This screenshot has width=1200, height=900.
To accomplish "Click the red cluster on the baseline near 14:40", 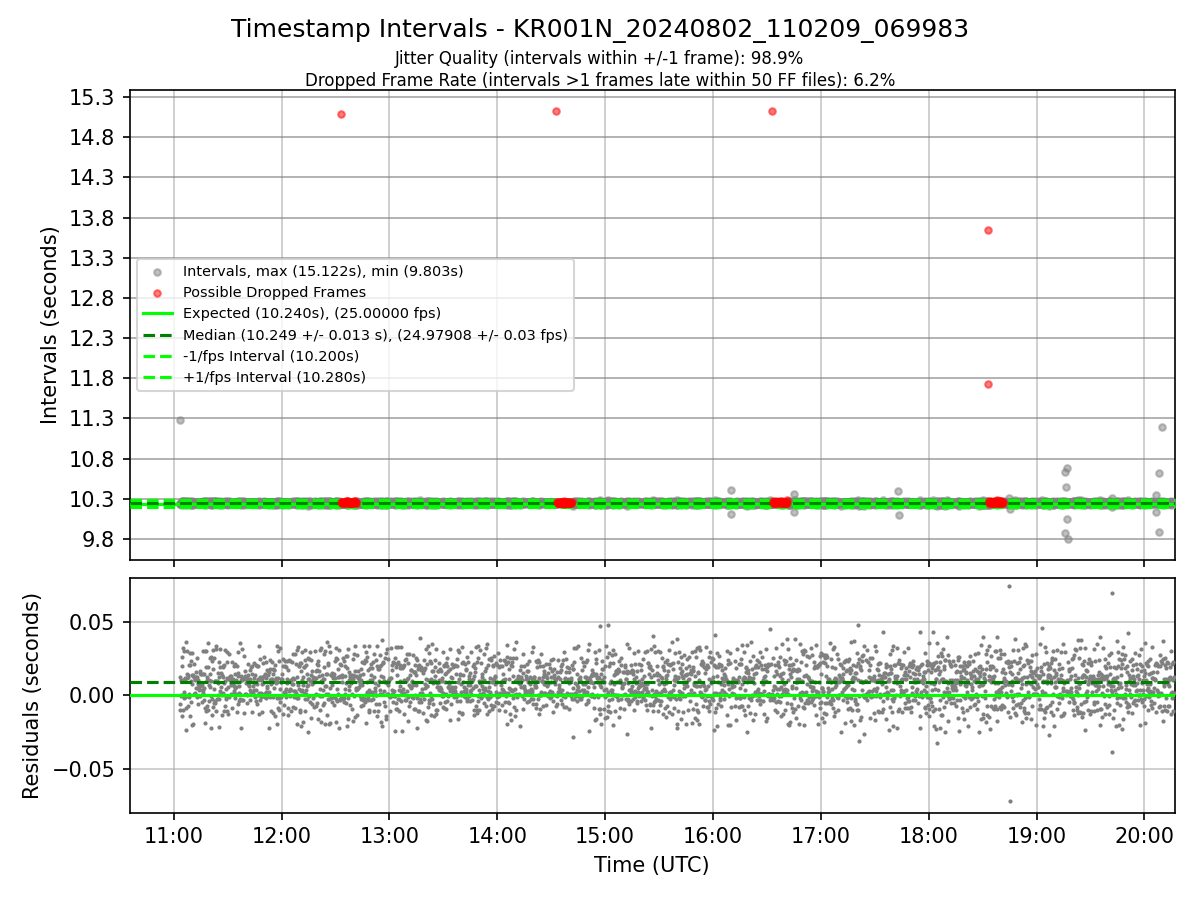I will coord(565,503).
